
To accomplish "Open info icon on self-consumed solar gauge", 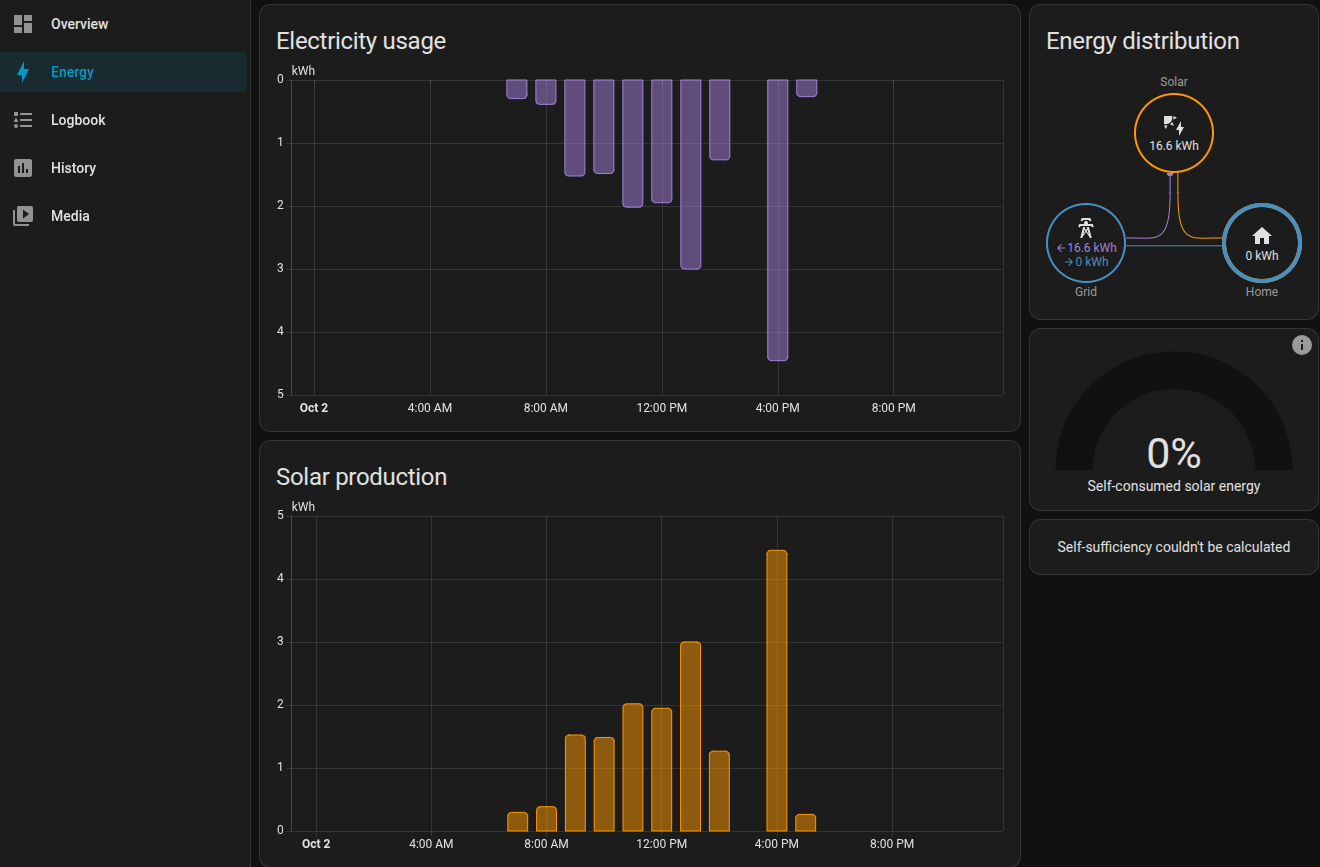I will tap(1301, 345).
